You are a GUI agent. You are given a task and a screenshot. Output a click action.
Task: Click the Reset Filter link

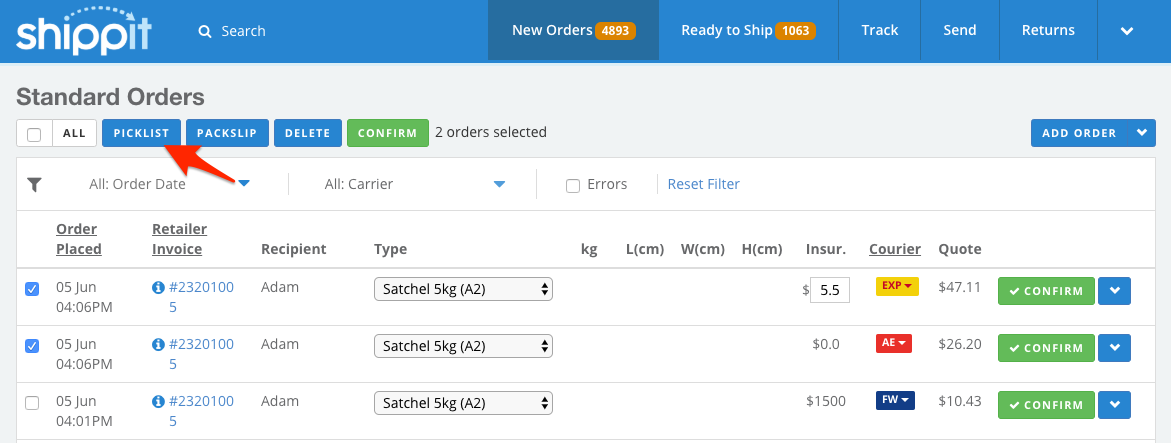tap(703, 184)
